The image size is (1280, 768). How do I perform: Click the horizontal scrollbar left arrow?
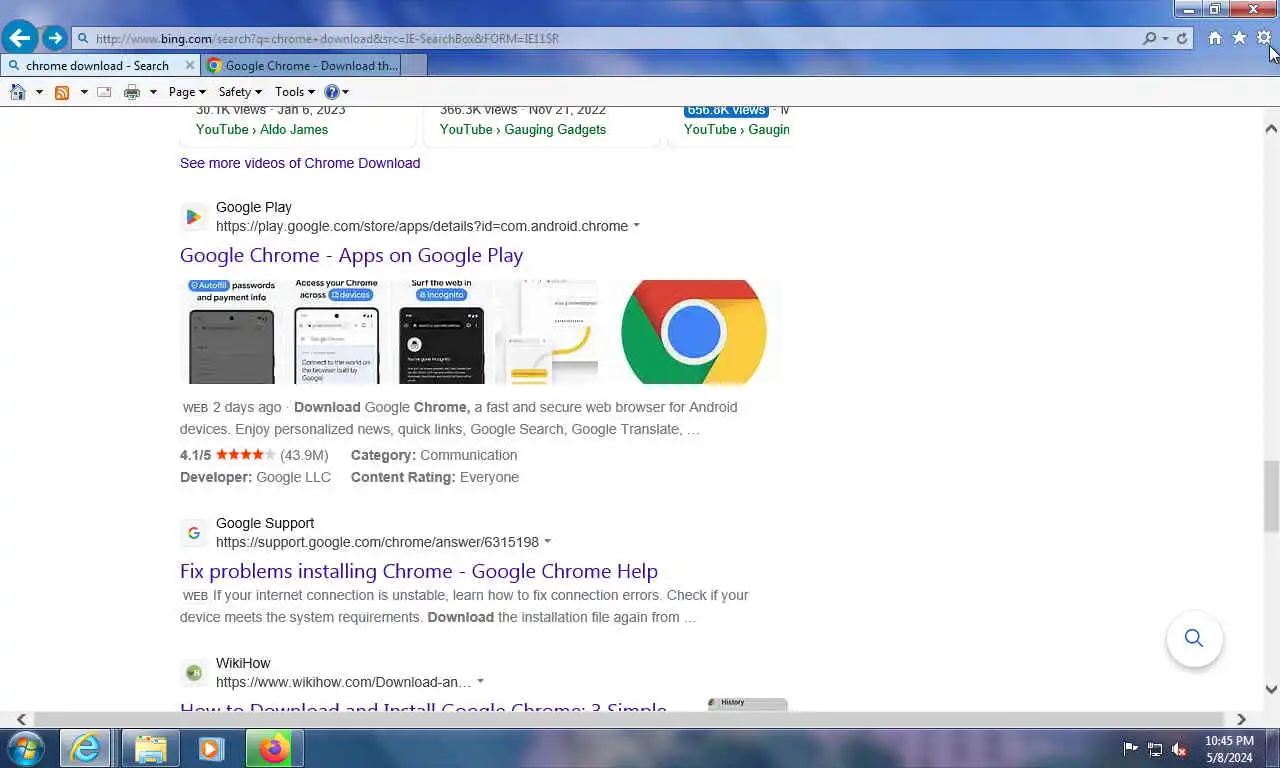click(21, 719)
